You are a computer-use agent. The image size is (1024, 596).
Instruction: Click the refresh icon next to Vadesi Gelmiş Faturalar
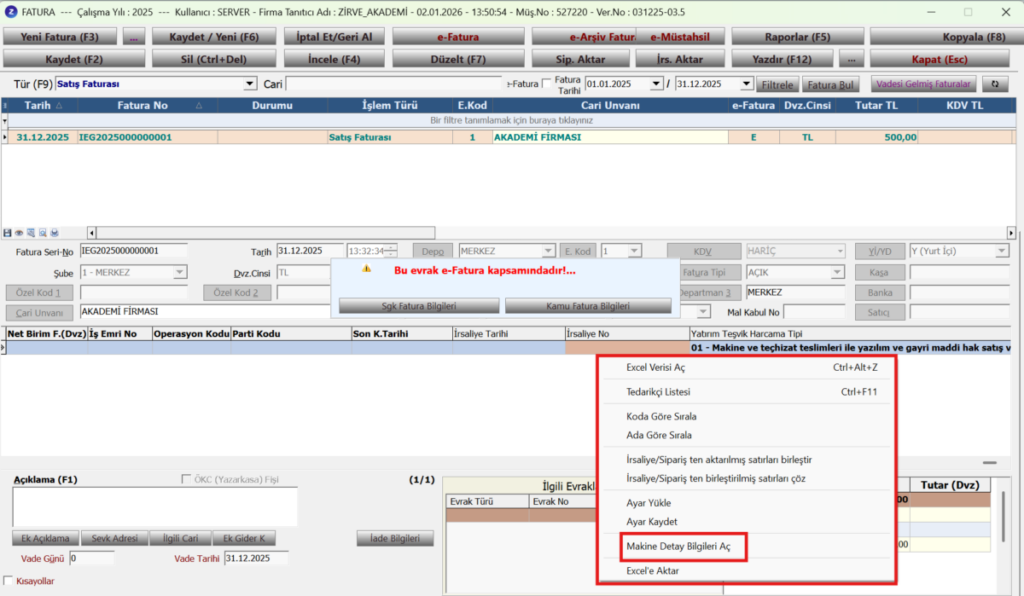click(995, 84)
